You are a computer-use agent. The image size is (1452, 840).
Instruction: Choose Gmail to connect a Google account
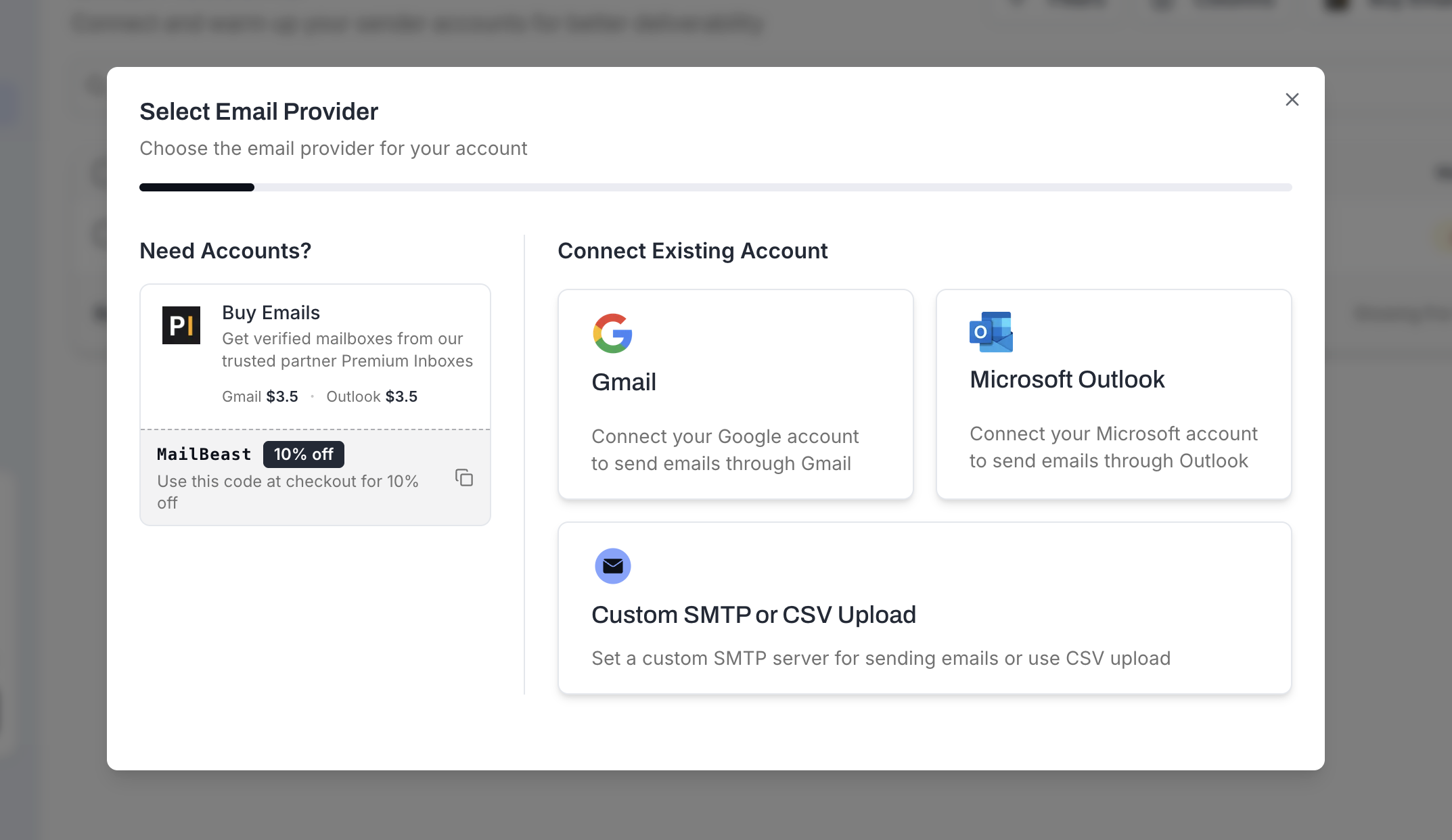(x=735, y=394)
